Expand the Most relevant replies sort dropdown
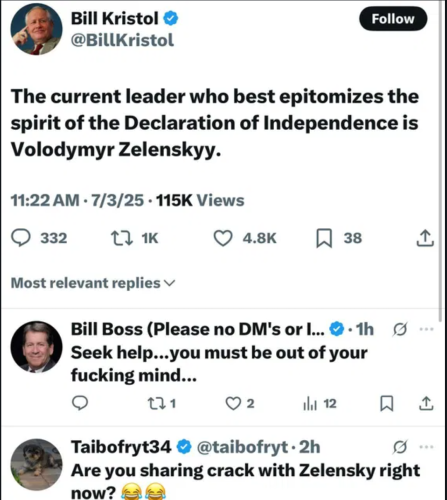447x500 pixels. 93,283
